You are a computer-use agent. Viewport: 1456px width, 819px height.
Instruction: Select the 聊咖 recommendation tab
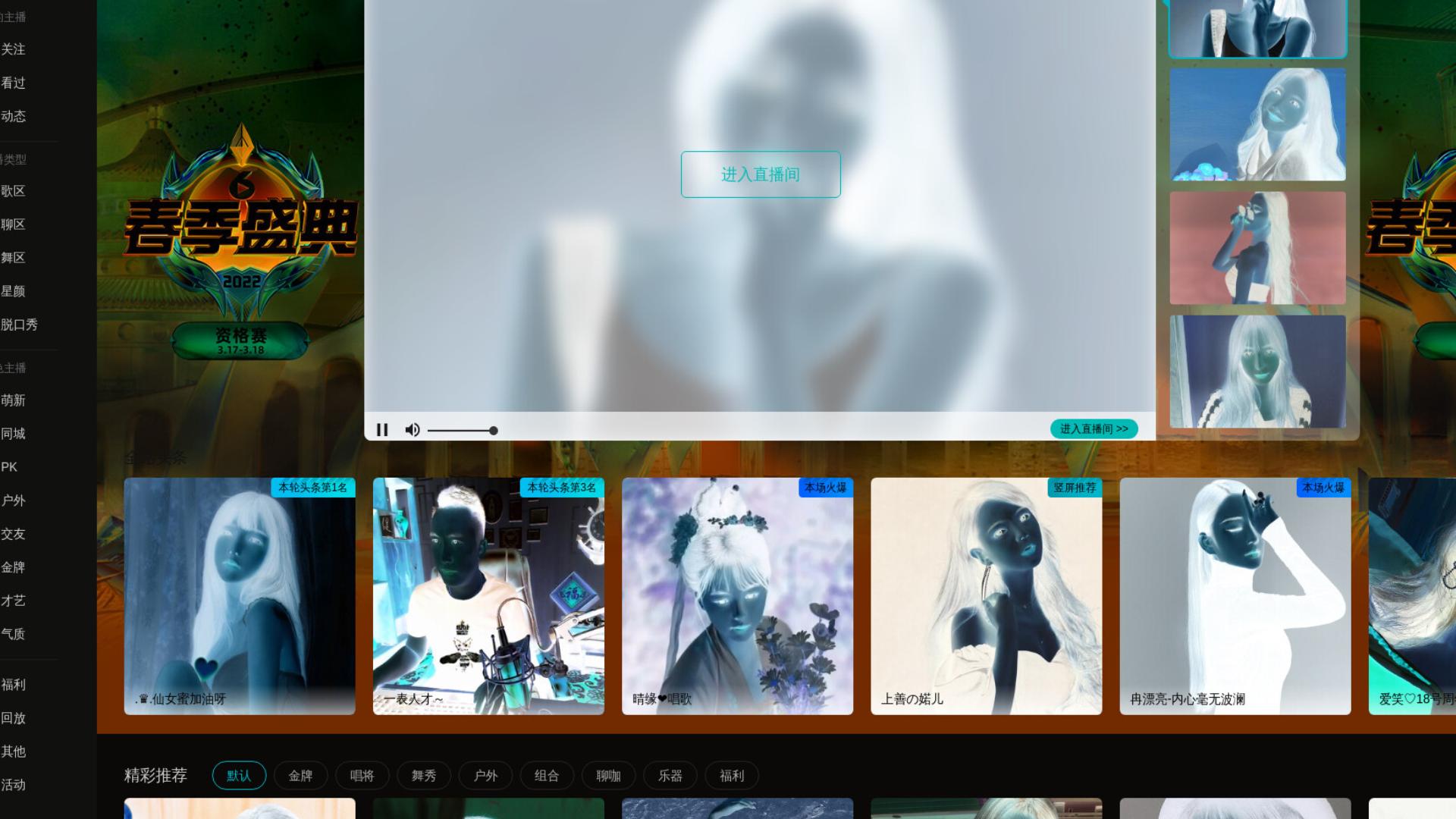(608, 776)
